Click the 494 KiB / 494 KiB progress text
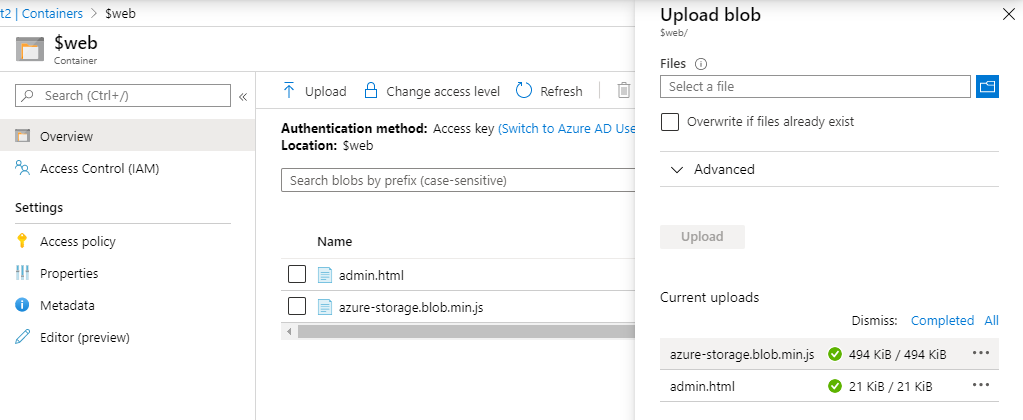The width and height of the screenshot is (1023, 420). tap(897, 355)
